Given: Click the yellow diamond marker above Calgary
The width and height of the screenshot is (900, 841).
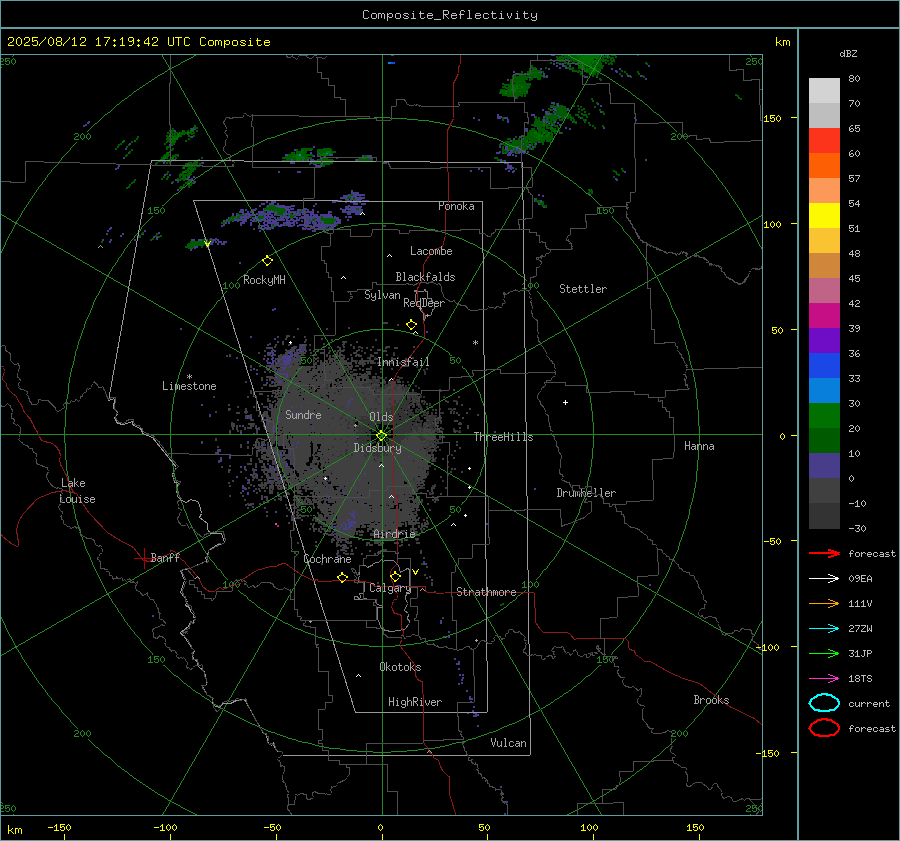Looking at the screenshot, I should pos(395,576).
